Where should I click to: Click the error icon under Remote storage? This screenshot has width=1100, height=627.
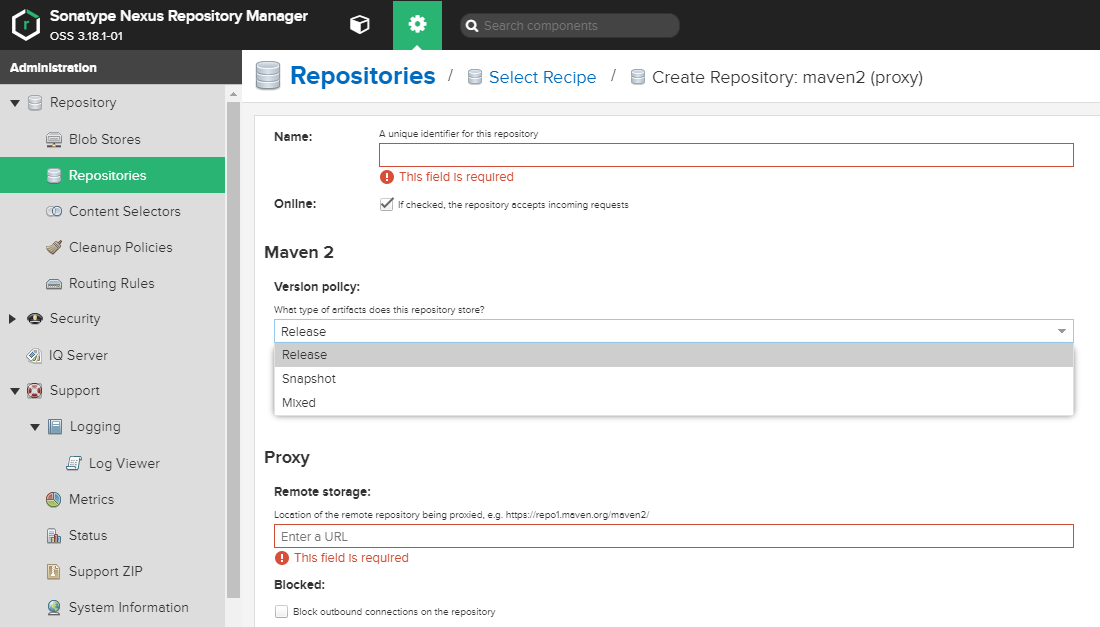coord(281,558)
